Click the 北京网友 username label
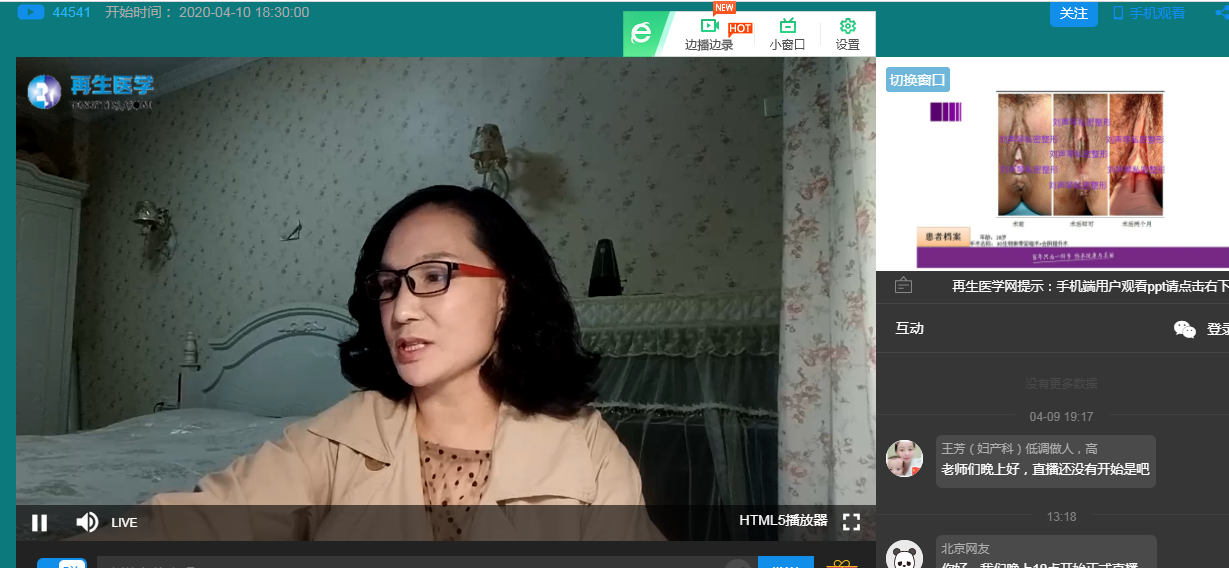Image resolution: width=1229 pixels, height=568 pixels. pos(965,549)
